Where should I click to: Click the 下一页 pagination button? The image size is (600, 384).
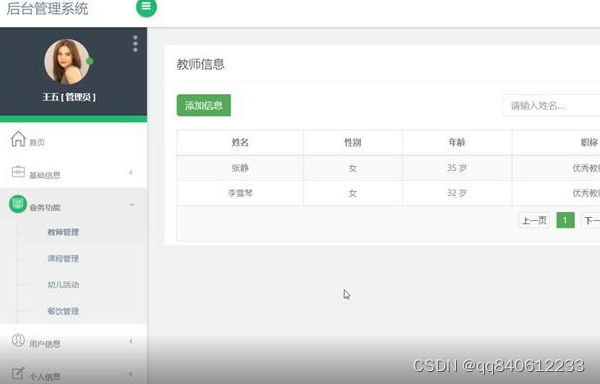[x=590, y=220]
